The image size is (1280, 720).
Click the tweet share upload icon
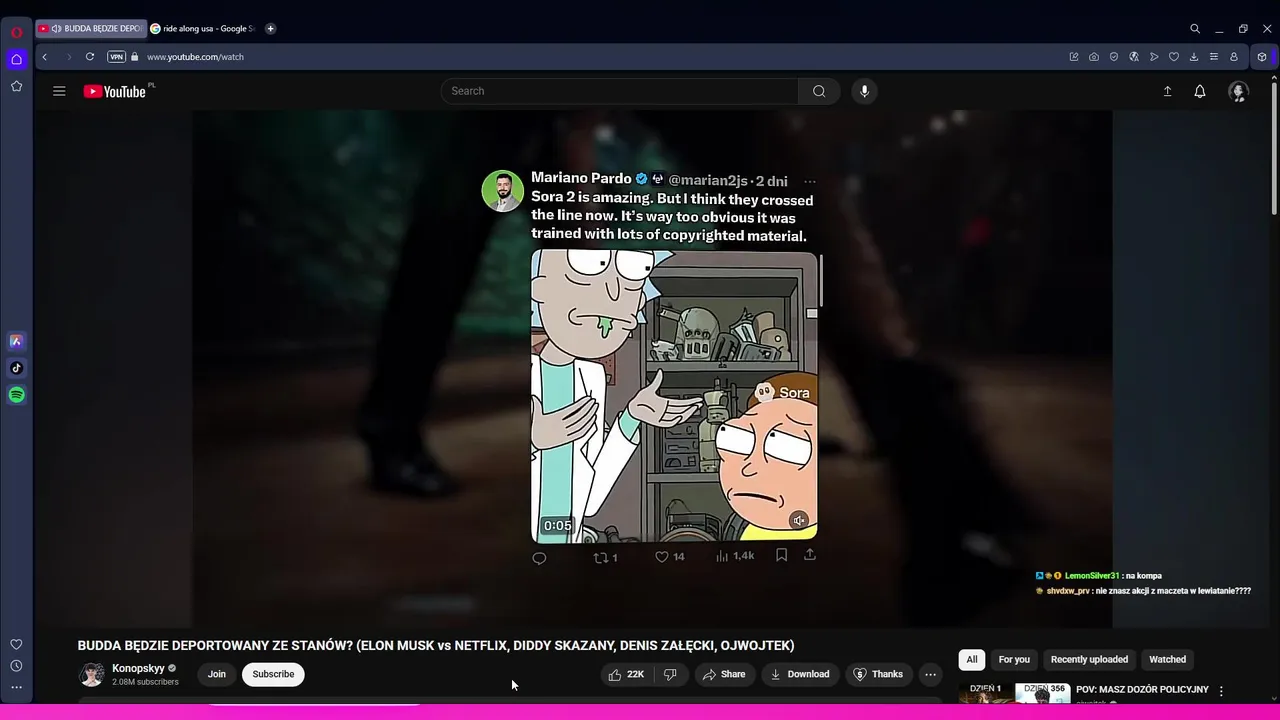[x=810, y=554]
